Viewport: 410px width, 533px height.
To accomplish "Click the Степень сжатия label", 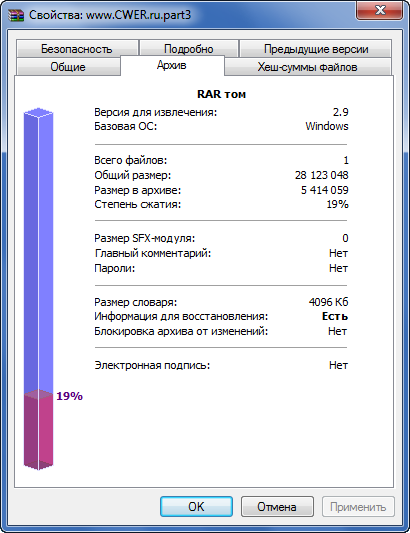I will tap(137, 204).
